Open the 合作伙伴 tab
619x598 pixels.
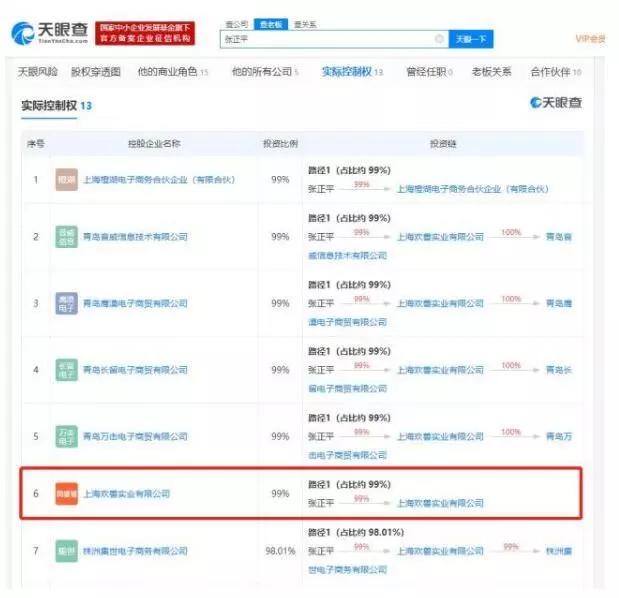click(x=556, y=72)
